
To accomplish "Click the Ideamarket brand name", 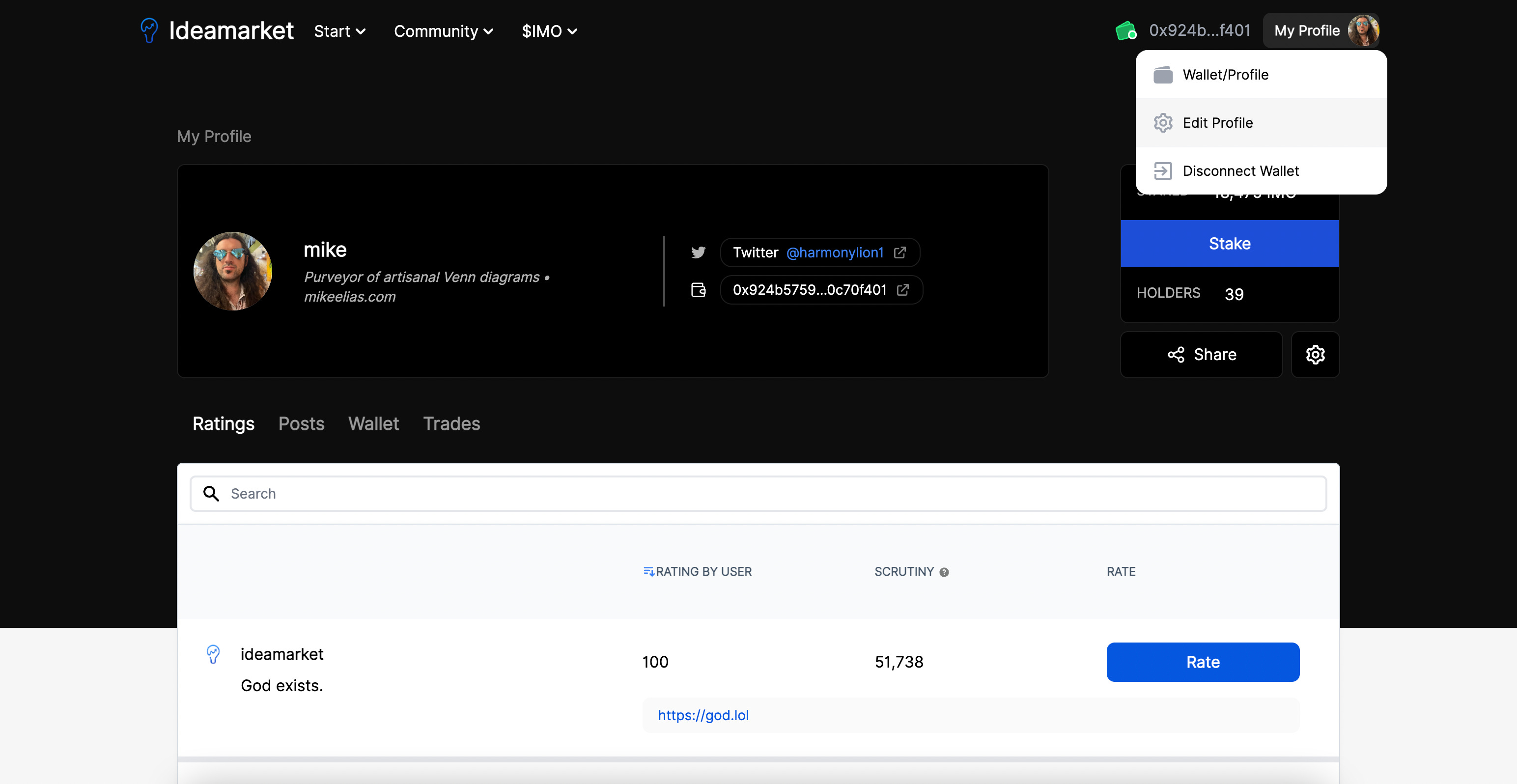I will click(231, 30).
